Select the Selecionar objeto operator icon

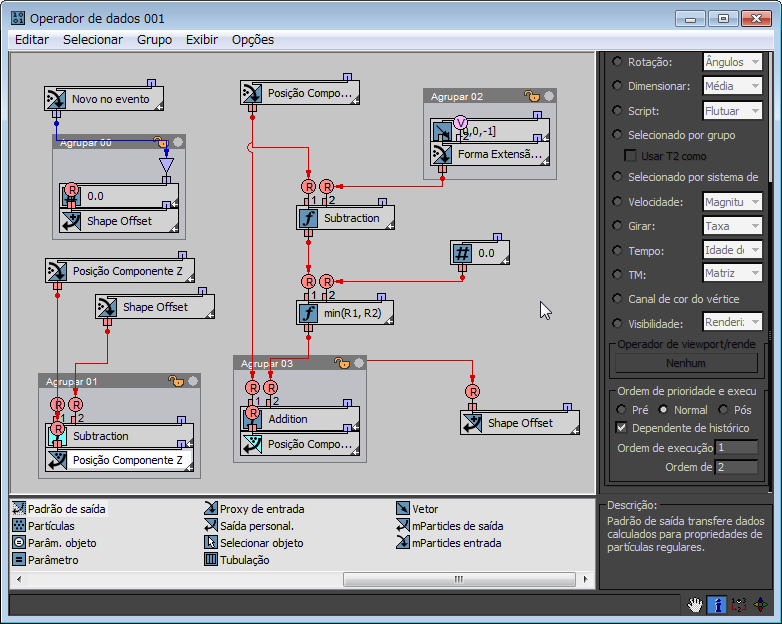210,543
